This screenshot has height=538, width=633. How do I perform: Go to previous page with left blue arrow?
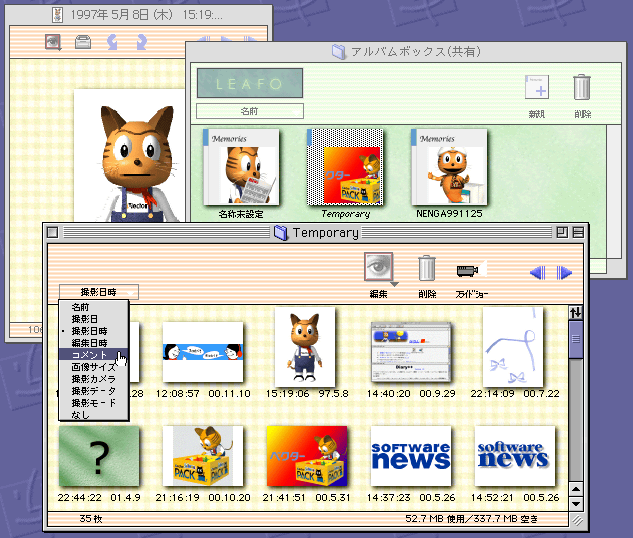tap(538, 273)
